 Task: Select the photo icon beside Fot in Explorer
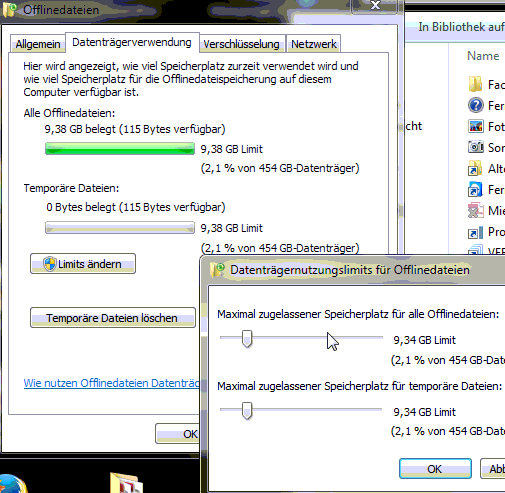[476, 126]
